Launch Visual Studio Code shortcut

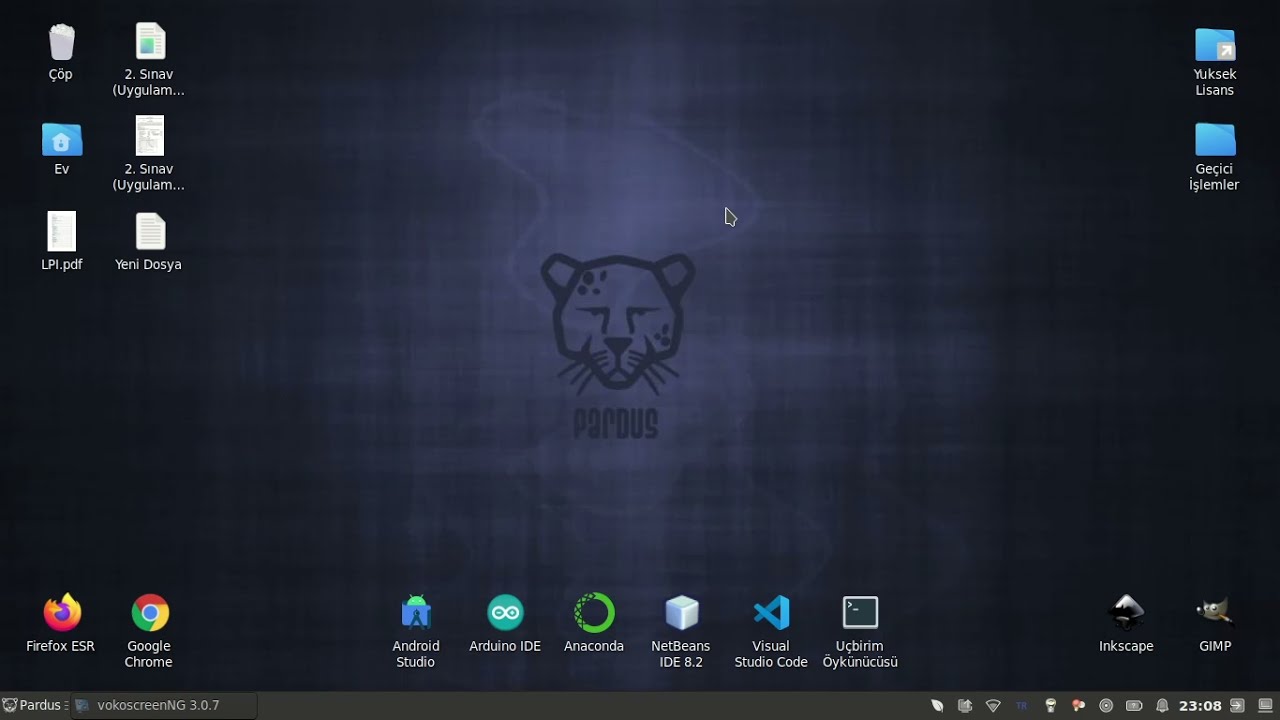coord(771,631)
